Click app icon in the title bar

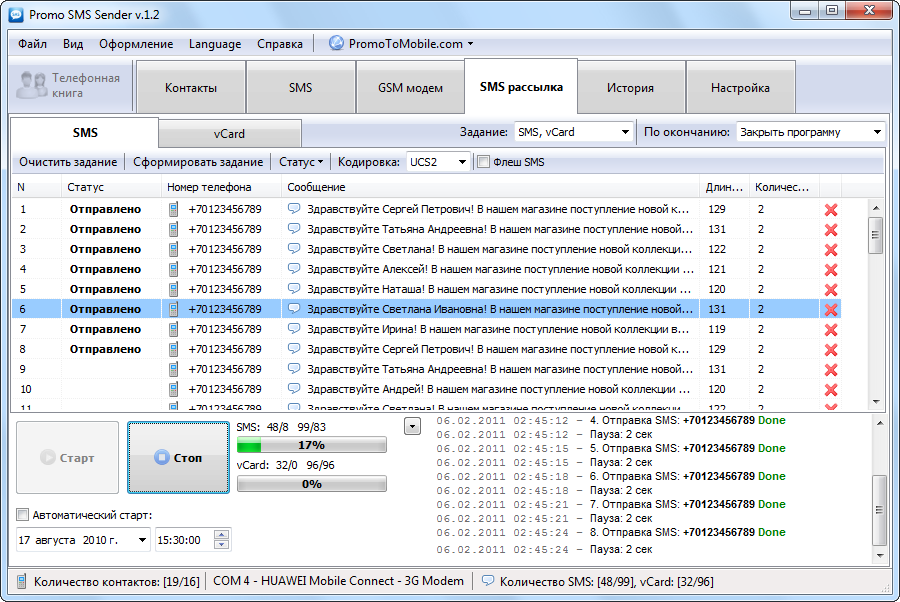(x=16, y=14)
